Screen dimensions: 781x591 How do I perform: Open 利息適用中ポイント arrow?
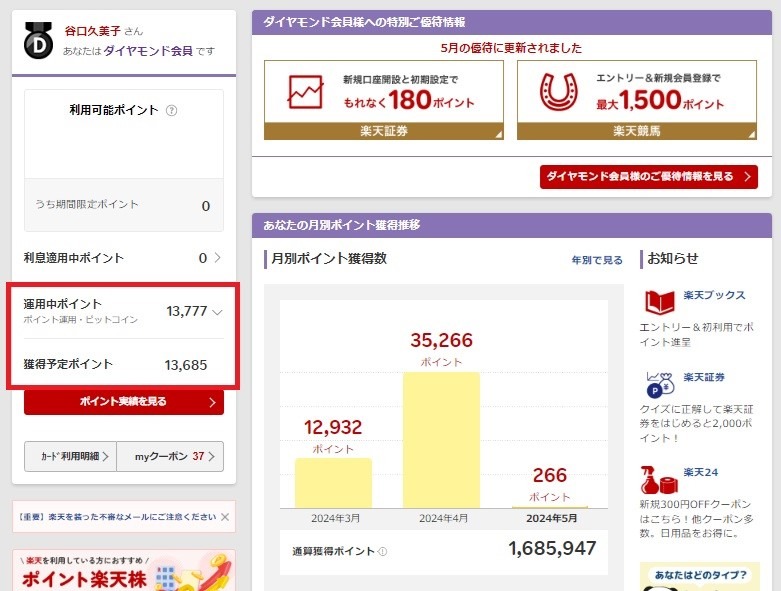click(x=217, y=257)
